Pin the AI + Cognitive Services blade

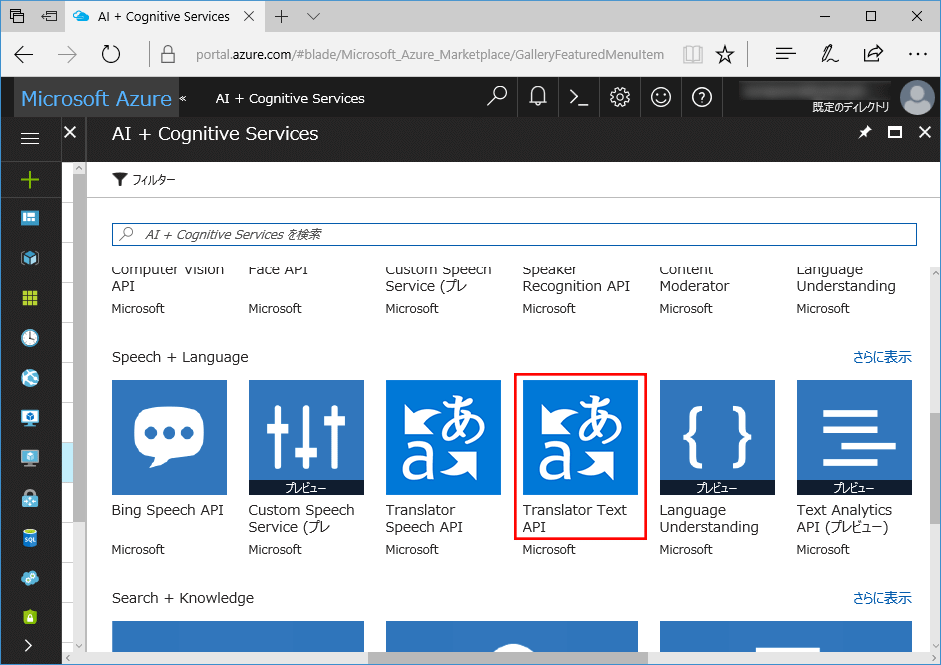[x=865, y=133]
